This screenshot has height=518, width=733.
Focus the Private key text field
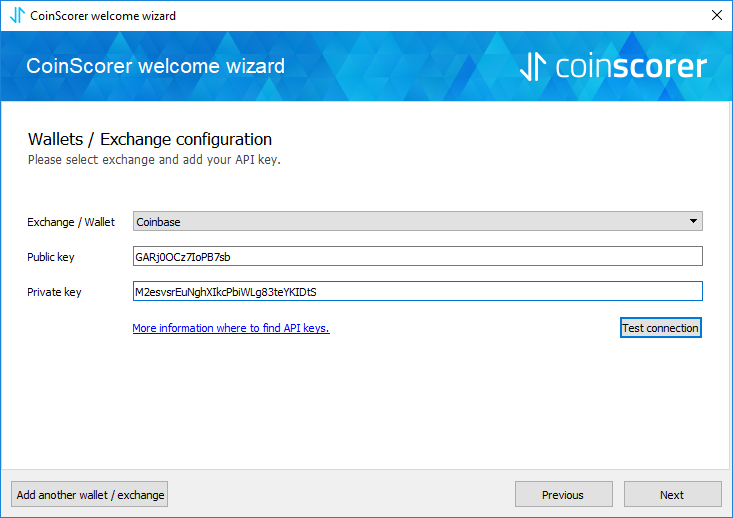pyautogui.click(x=417, y=291)
